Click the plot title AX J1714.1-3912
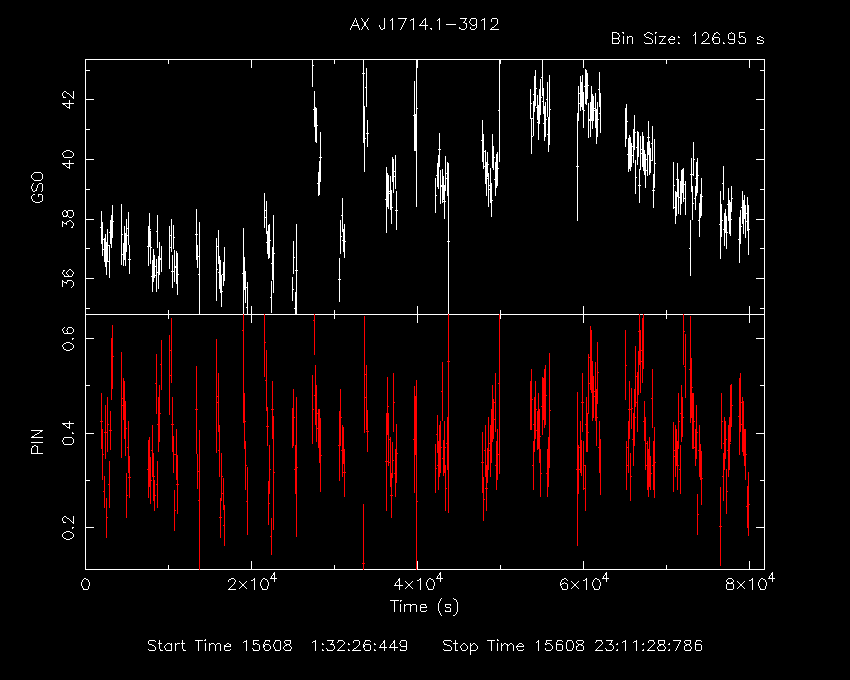850x680 pixels. tap(424, 24)
